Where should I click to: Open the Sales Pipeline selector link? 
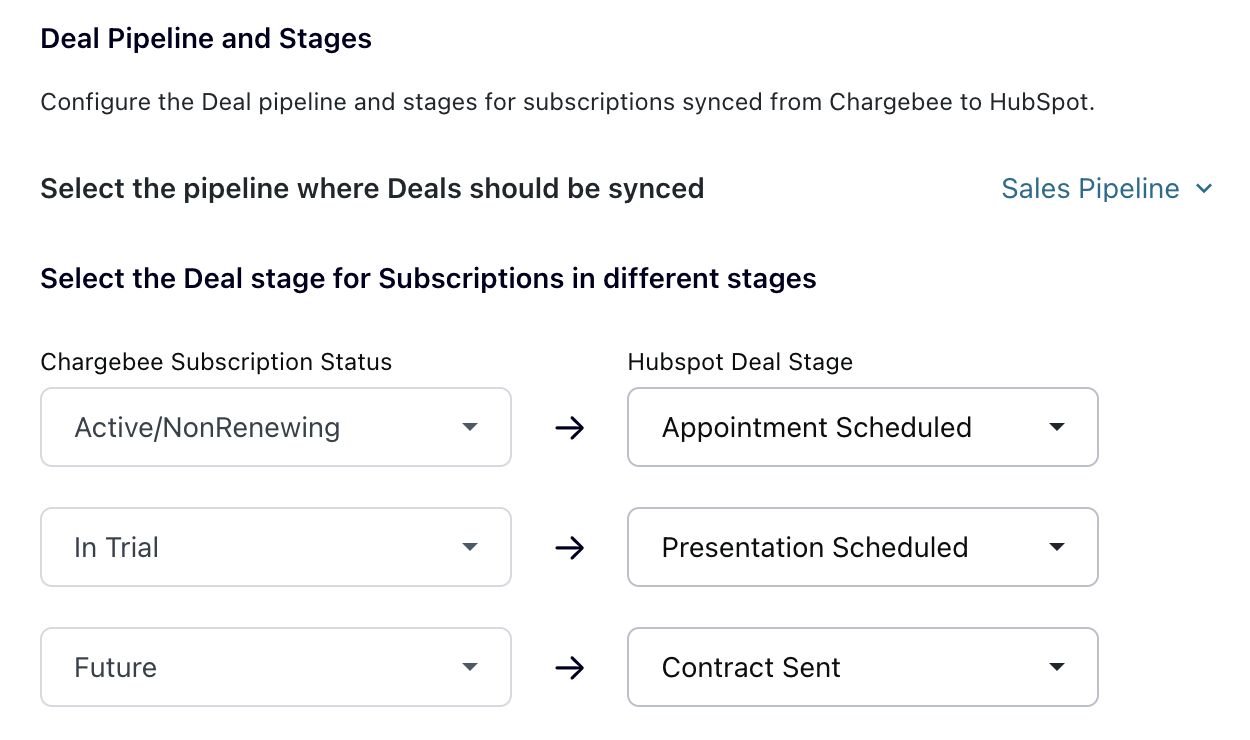coord(1090,188)
